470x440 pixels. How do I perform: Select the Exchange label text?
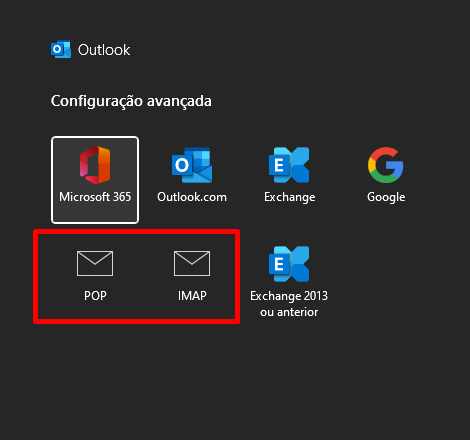coord(289,197)
